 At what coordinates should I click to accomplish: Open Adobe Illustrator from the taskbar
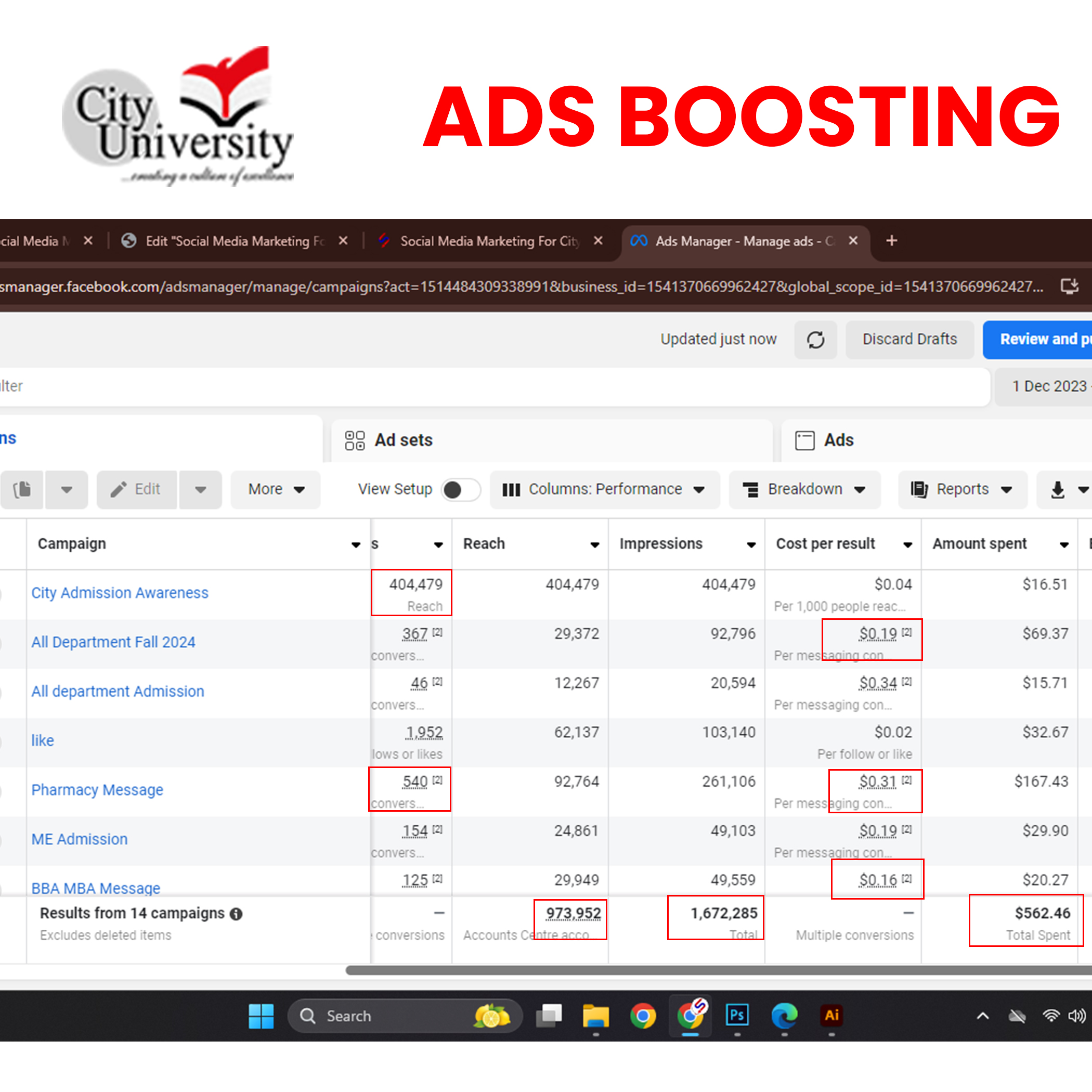(831, 1016)
